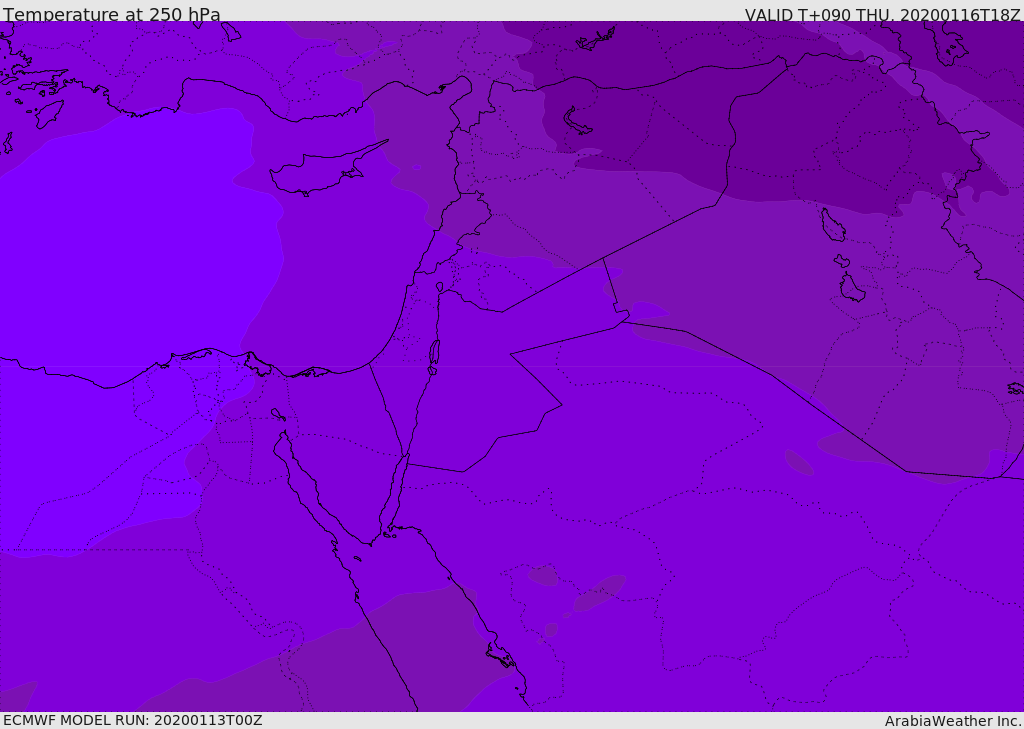
Task: Click the ArabiaWeather Inc credit text
Action: (x=952, y=721)
